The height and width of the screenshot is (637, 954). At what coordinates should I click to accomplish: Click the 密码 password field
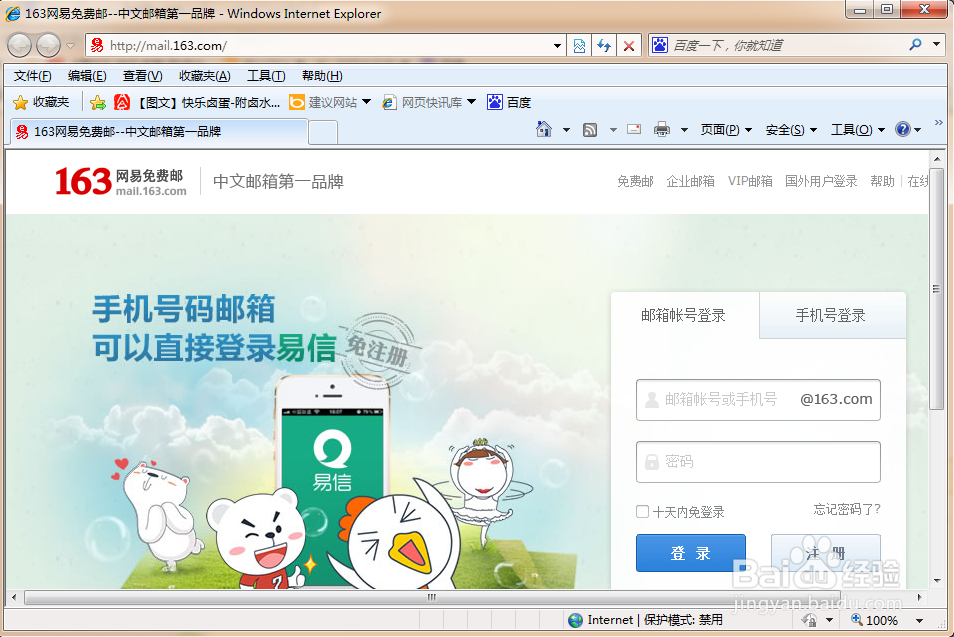(758, 462)
